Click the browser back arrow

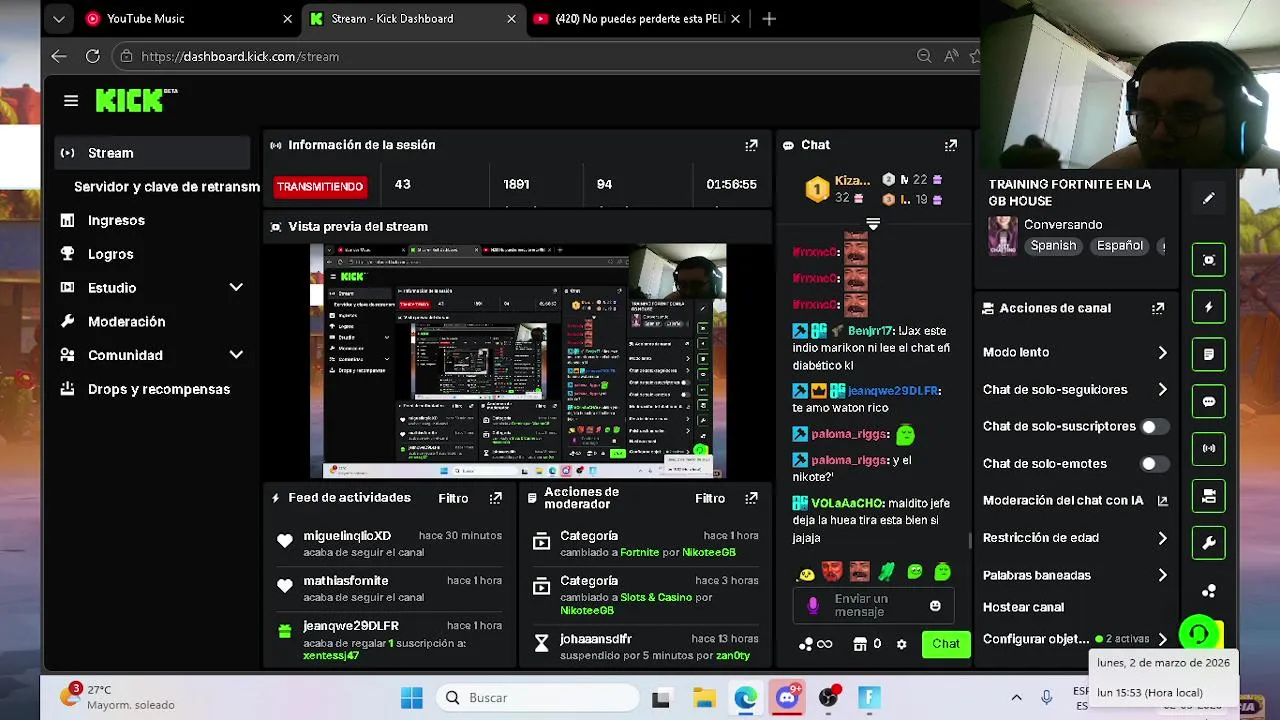click(59, 56)
